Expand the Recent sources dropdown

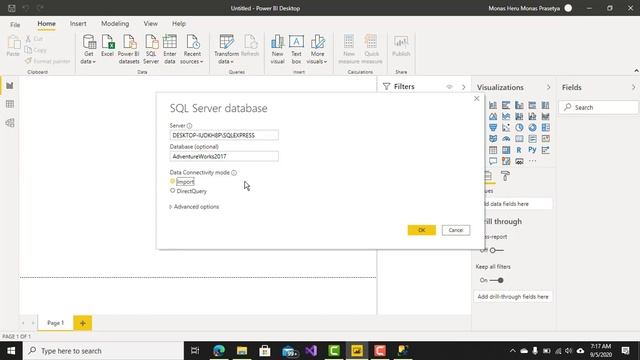pos(201,62)
